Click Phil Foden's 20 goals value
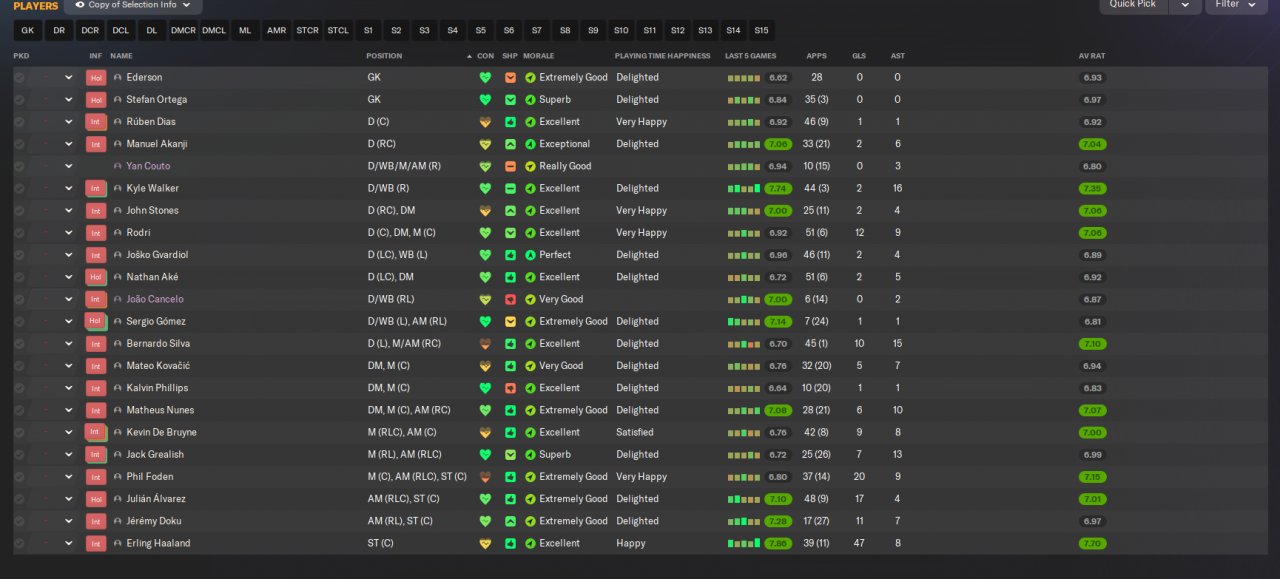Screen dimensions: 1280x579 click(859, 477)
